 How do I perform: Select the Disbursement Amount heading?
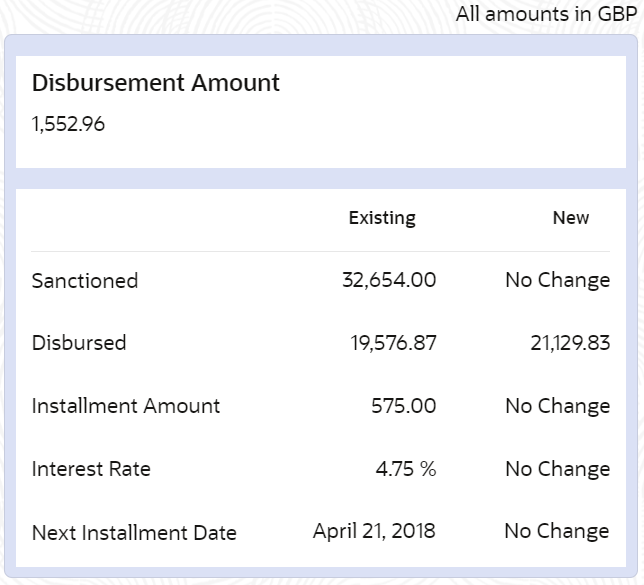click(x=156, y=84)
